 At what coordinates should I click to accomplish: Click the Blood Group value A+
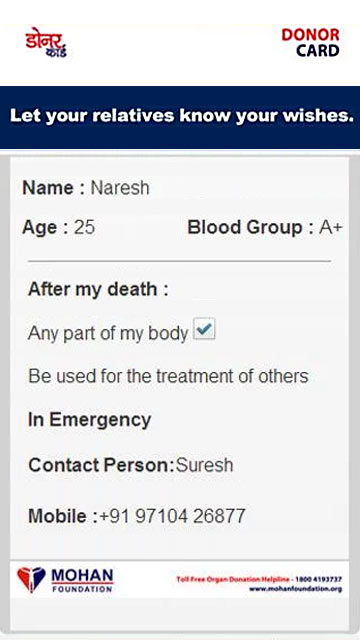331,227
